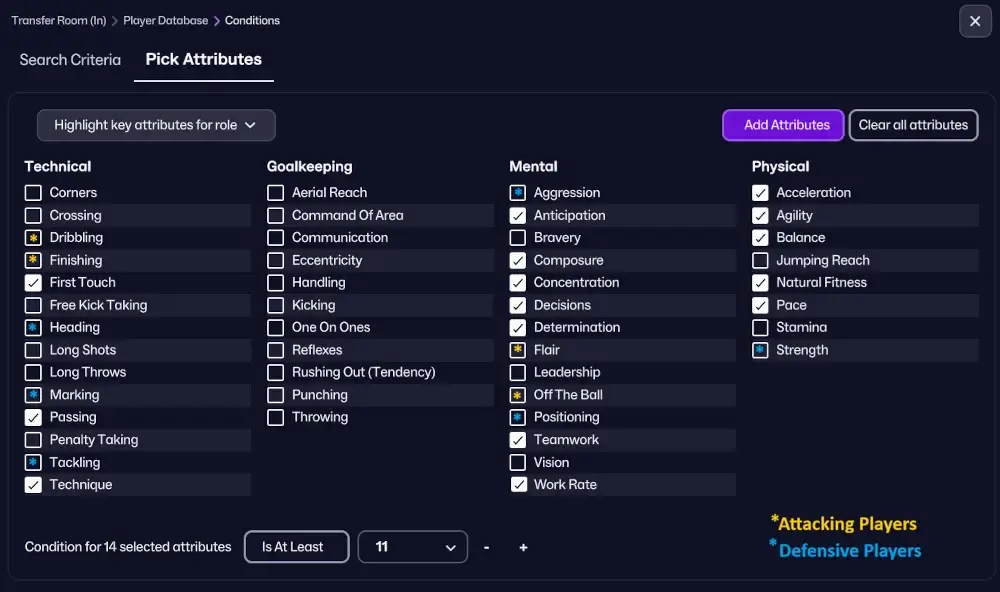Decrease the value with the minus button
Image resolution: width=1000 pixels, height=592 pixels.
[487, 547]
